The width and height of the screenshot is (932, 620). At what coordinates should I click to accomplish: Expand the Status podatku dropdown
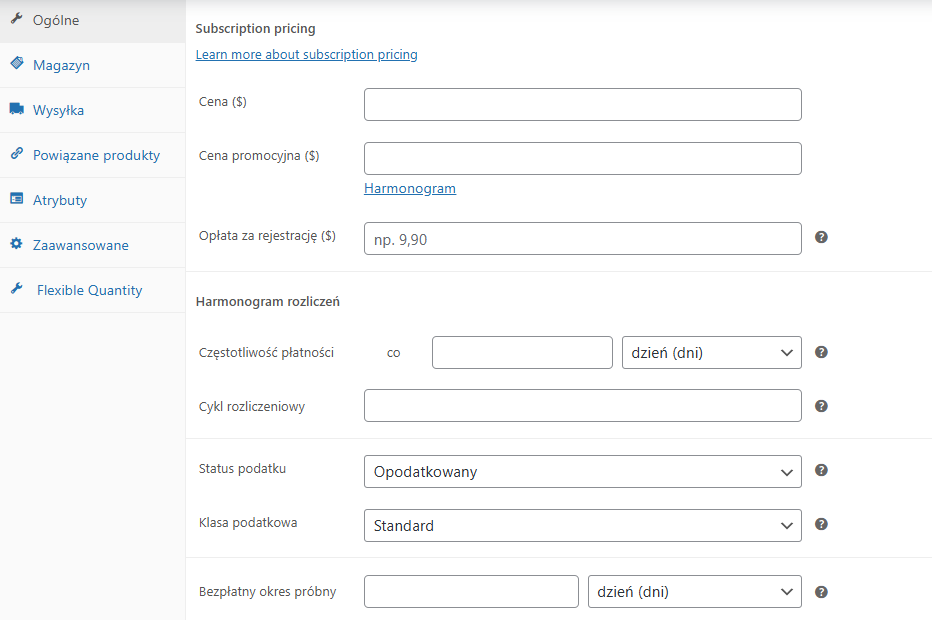(x=582, y=471)
